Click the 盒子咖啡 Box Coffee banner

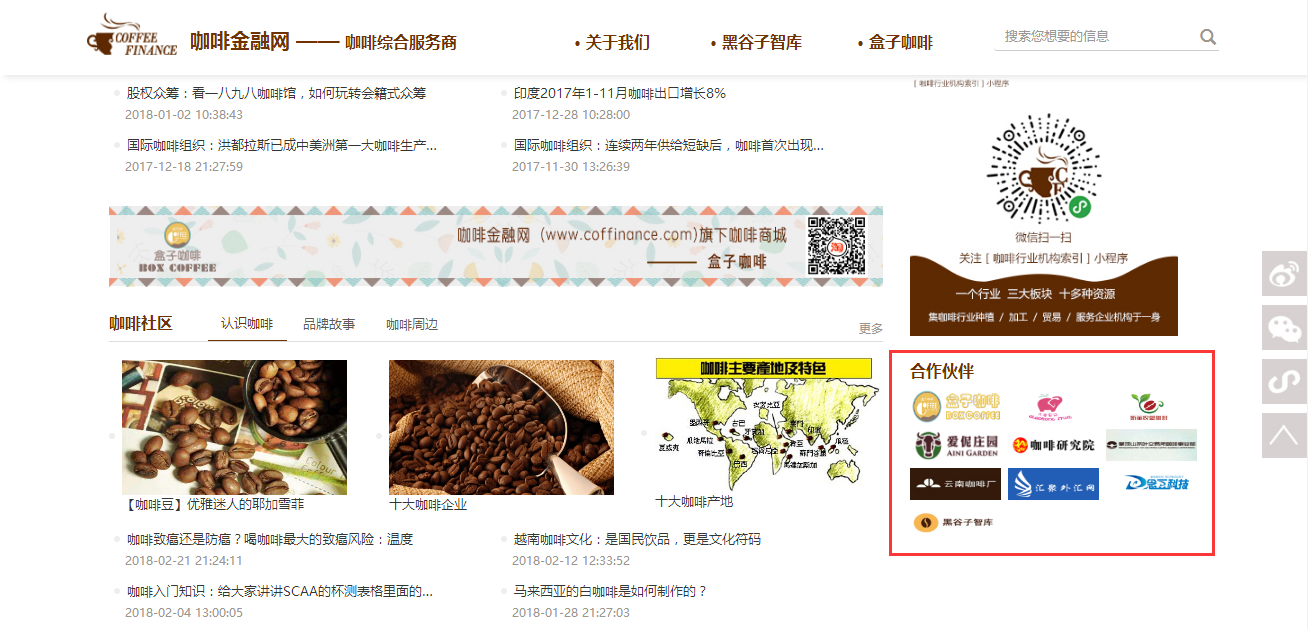pyautogui.click(x=496, y=246)
